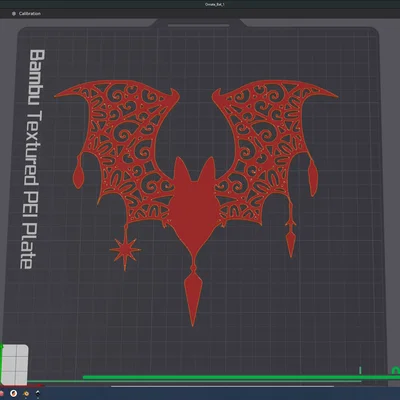Open the round avatar taskbar icon
The width and height of the screenshot is (400, 400).
(x=13, y=394)
